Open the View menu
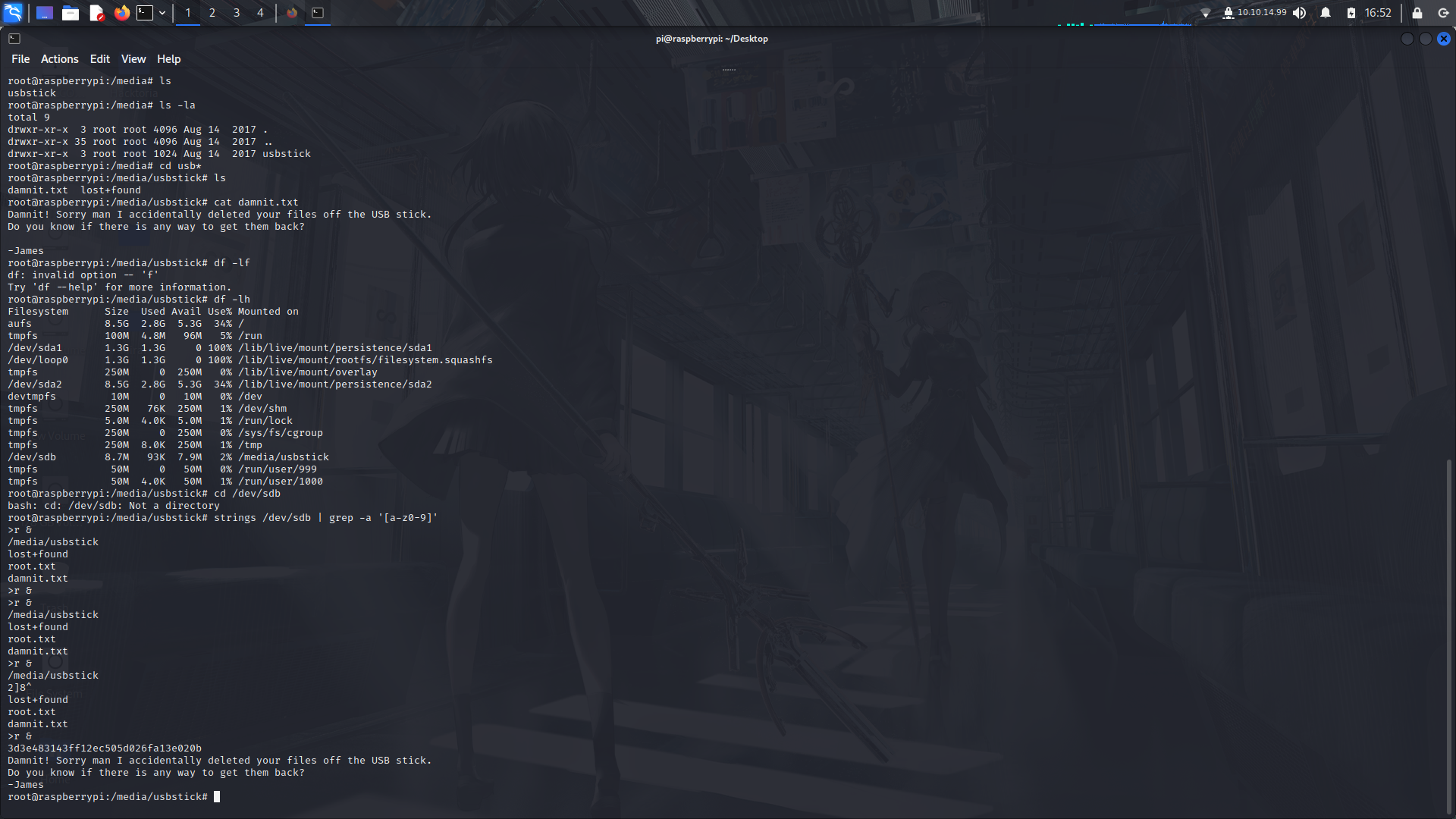Viewport: 1456px width, 819px height. (133, 58)
